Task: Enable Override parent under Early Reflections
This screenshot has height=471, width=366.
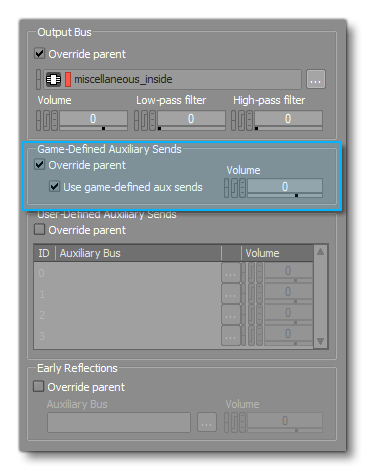Action: (39, 386)
